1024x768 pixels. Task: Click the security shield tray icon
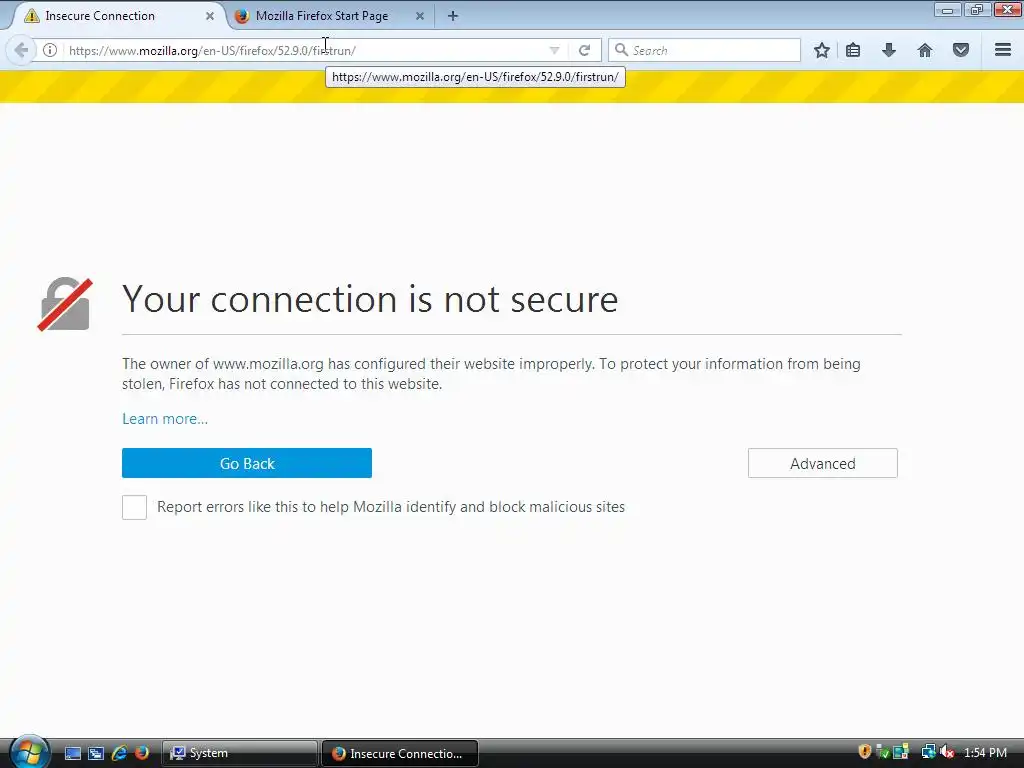(865, 752)
